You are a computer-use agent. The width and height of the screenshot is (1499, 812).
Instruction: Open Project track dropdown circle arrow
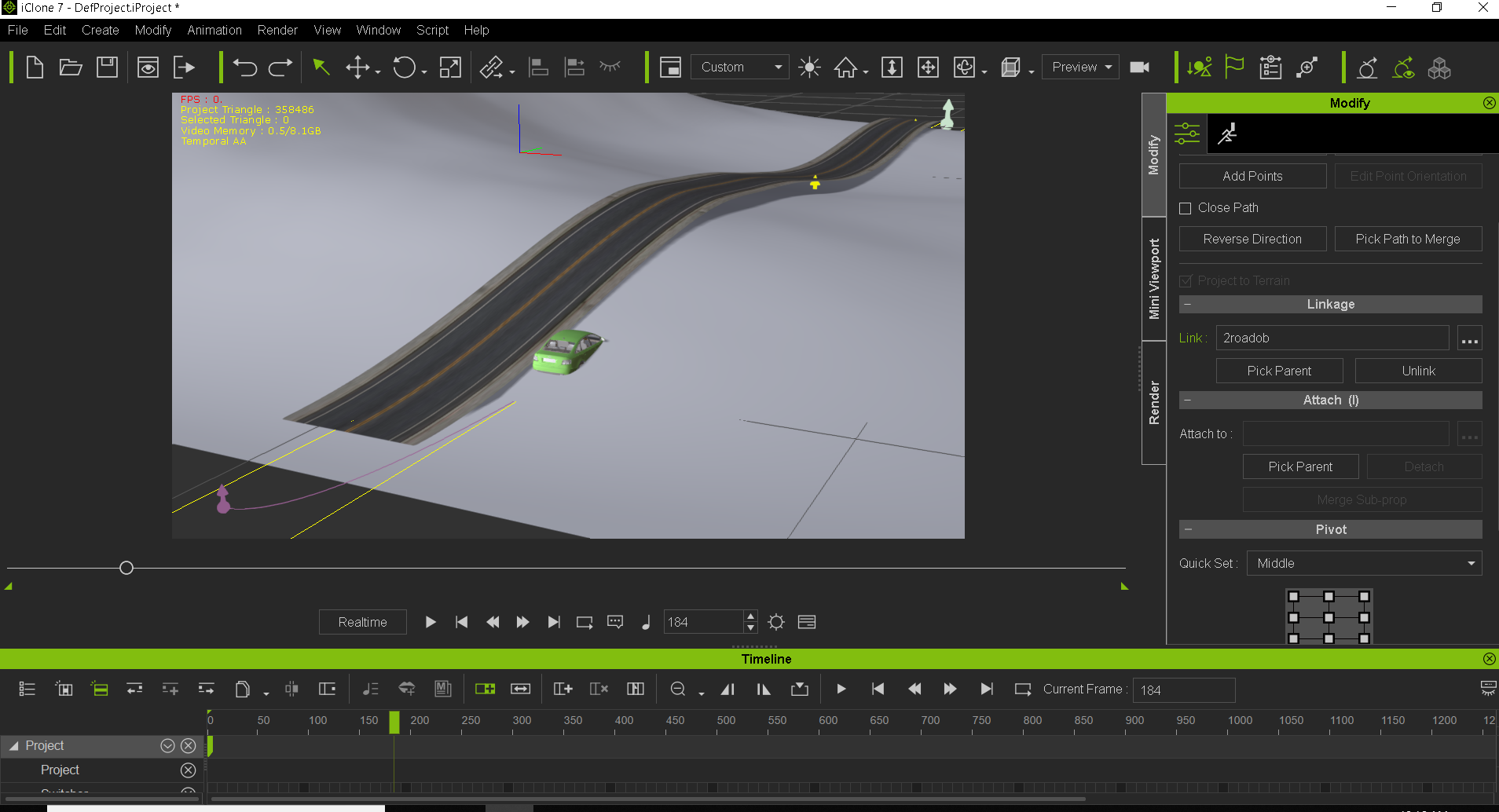(x=167, y=746)
